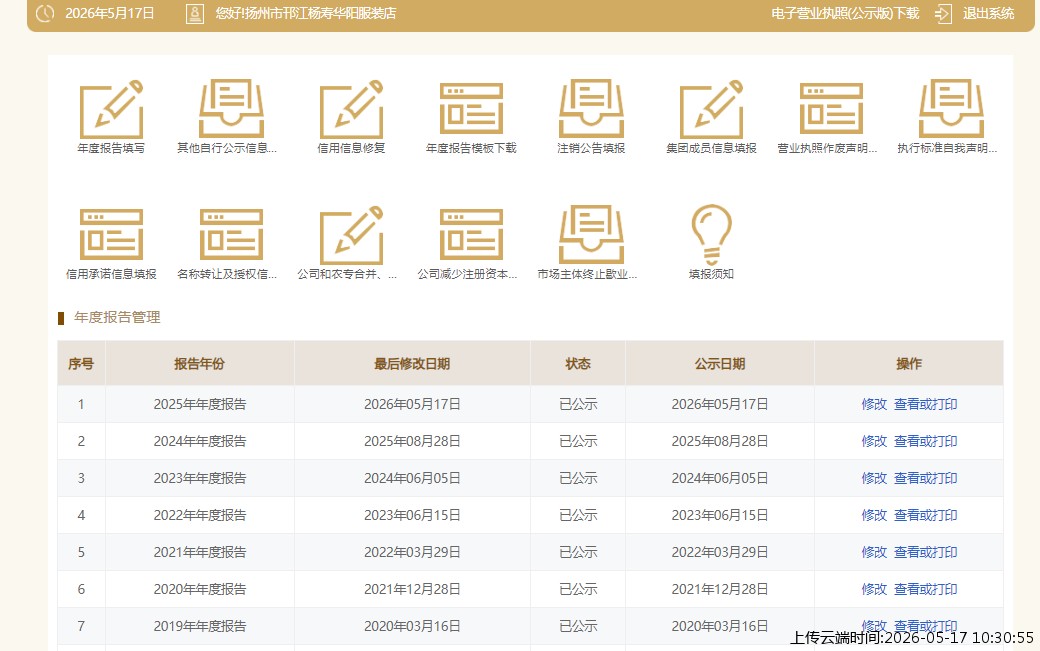Screen dimensions: 1040x651
Task: Click 修改 for 2022年年度报告
Action: tap(874, 516)
